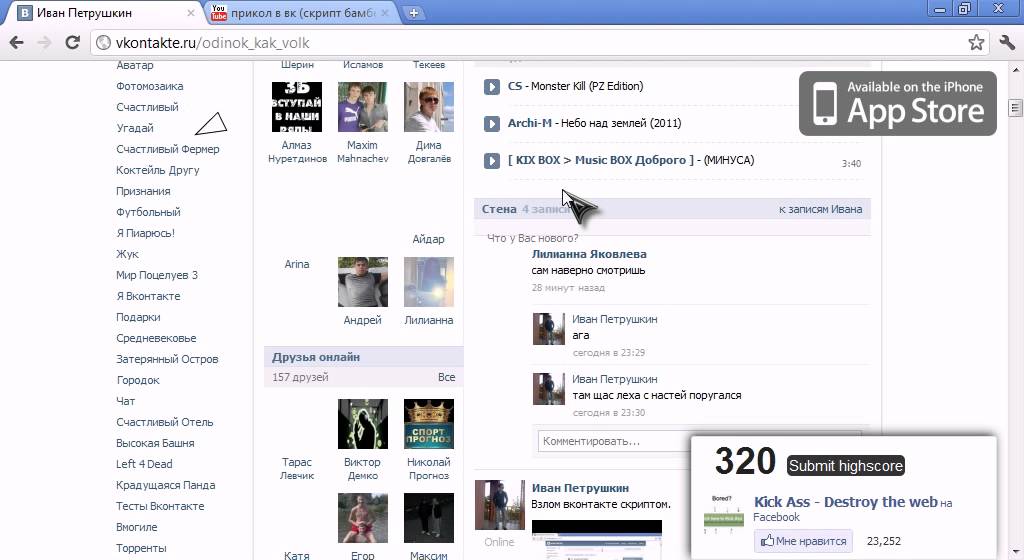Open the video thumbnail under Взлом вконтакте
Viewport: 1024px width, 560px height.
(597, 540)
